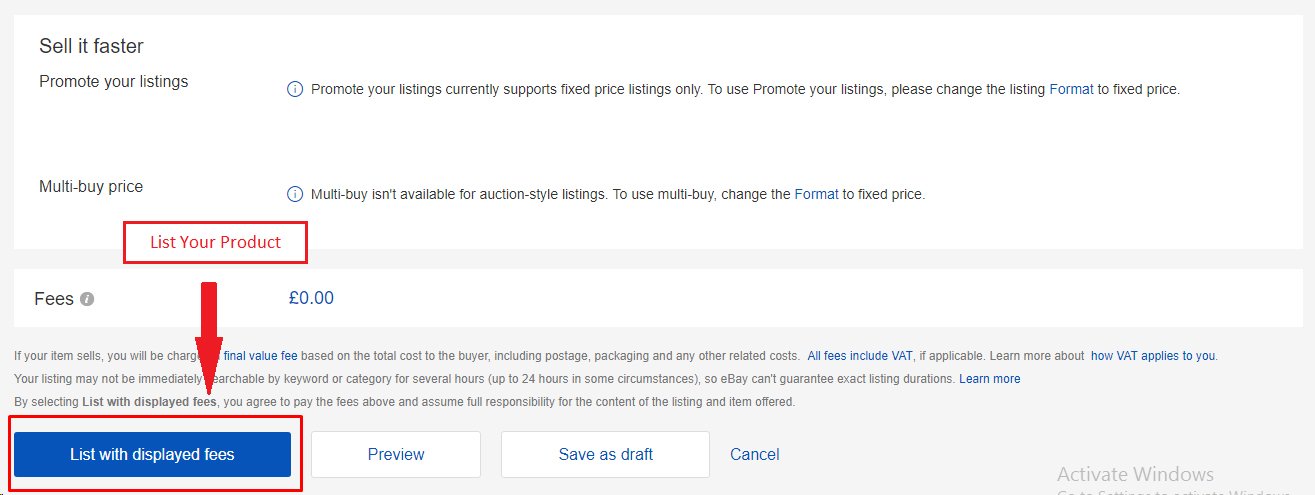
Task: Click the info icon beside Promote your listings message
Action: click(x=295, y=89)
